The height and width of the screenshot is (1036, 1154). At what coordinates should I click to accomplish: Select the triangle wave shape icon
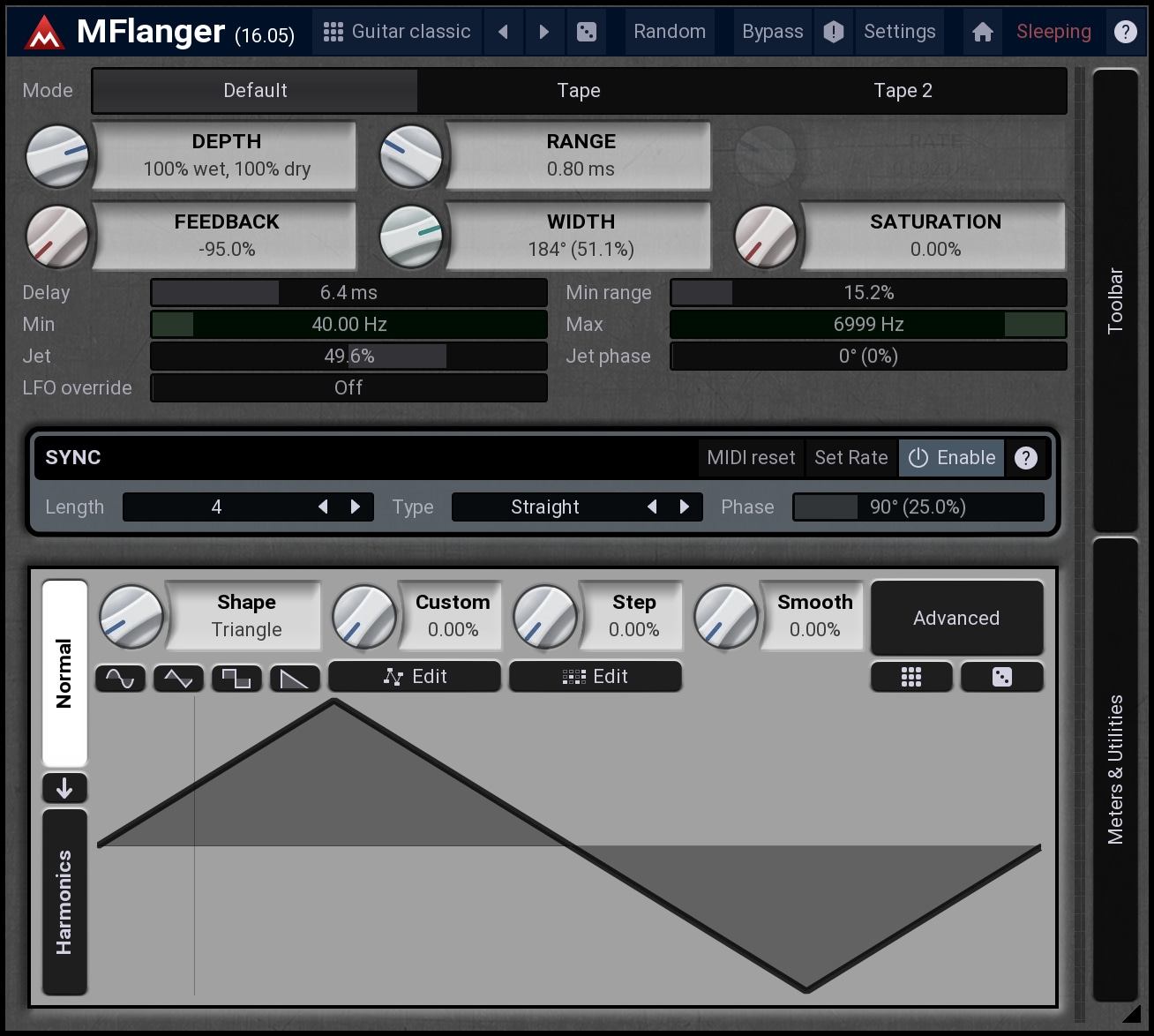tap(178, 678)
